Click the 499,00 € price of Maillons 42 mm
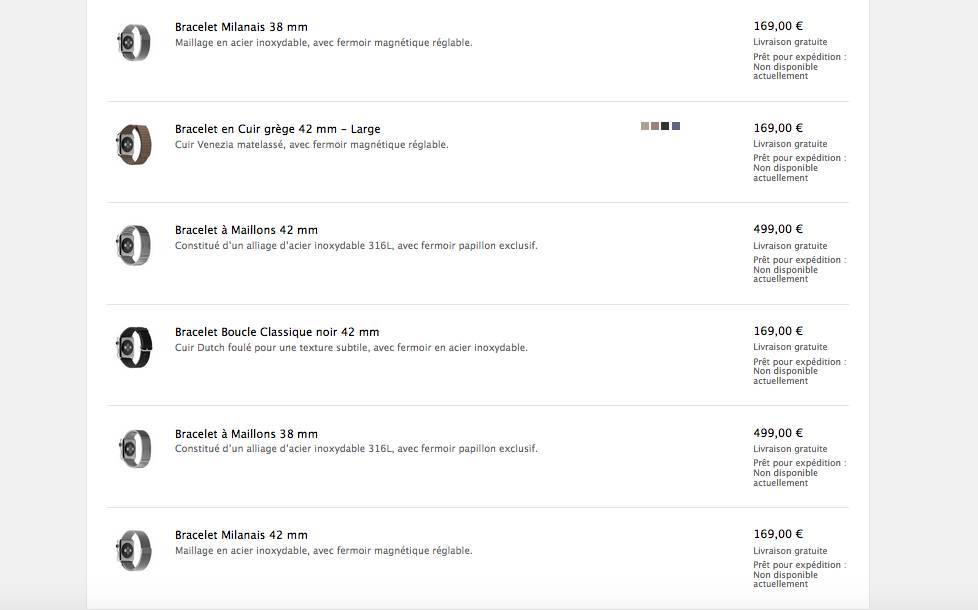This screenshot has width=978, height=610. [778, 229]
